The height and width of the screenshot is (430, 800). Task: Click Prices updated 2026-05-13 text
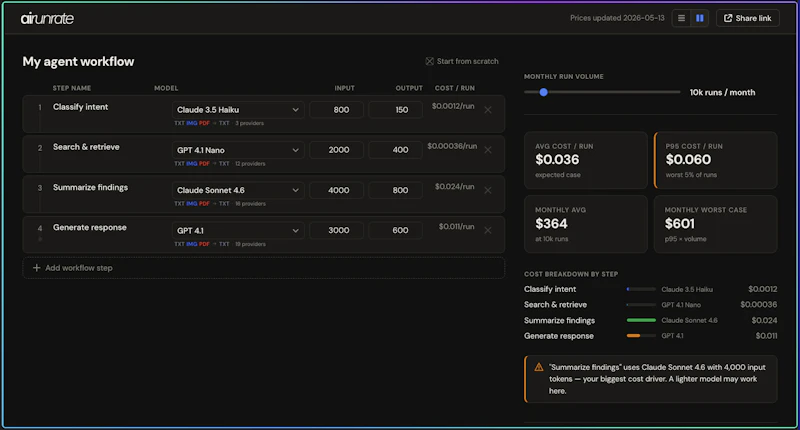617,18
